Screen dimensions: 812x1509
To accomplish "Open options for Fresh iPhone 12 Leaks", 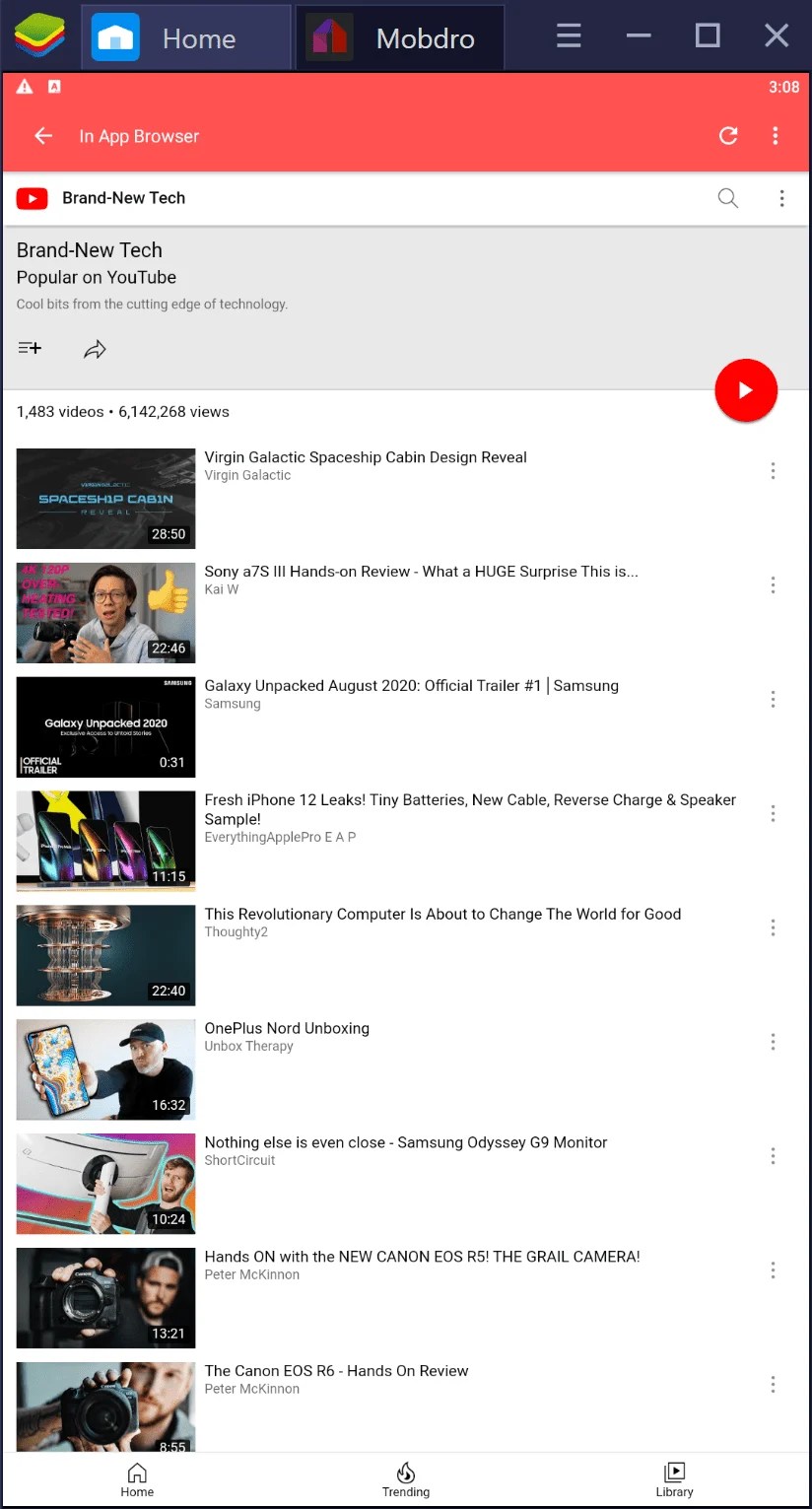I will (773, 813).
